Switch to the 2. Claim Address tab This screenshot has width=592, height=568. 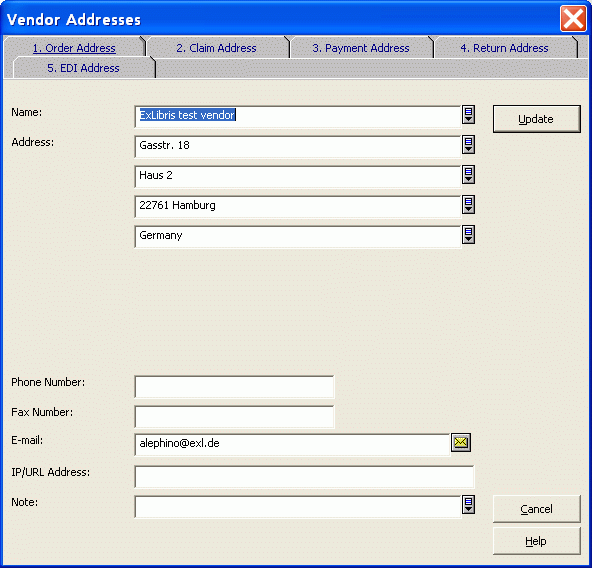pyautogui.click(x=216, y=48)
